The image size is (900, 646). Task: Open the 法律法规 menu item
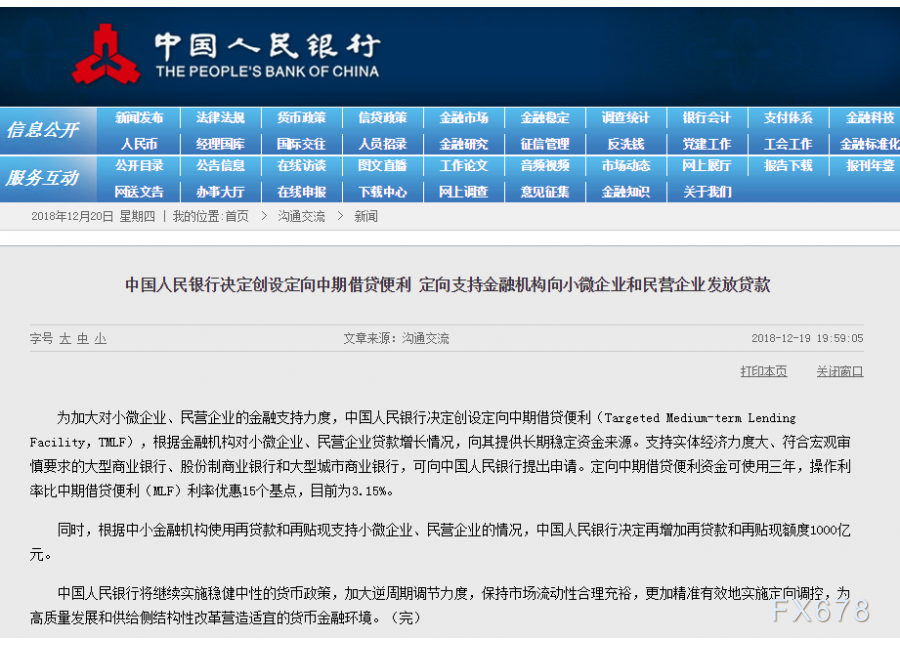[220, 118]
